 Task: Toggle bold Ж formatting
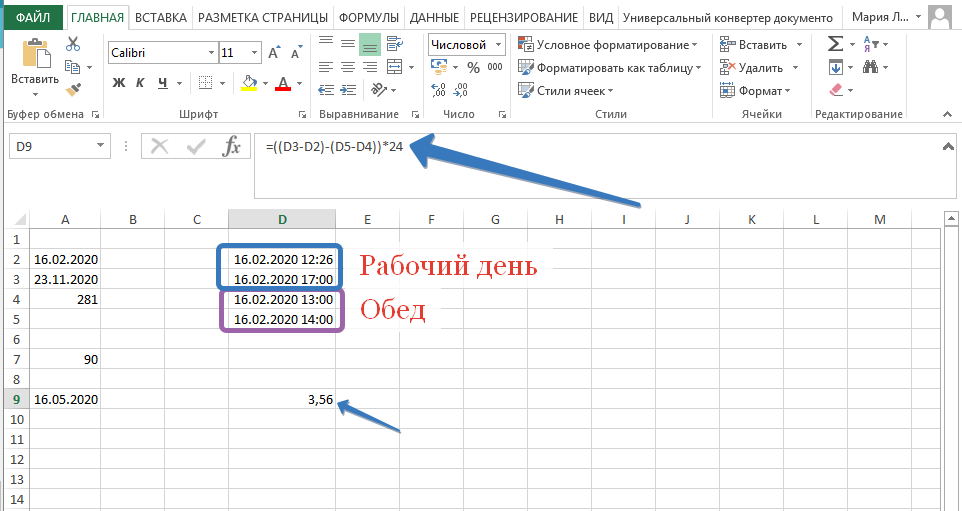[119, 82]
